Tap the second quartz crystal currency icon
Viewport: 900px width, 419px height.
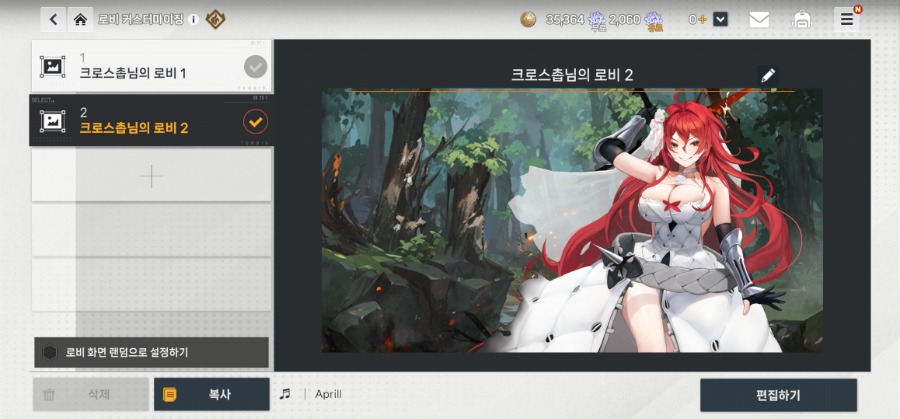point(654,21)
